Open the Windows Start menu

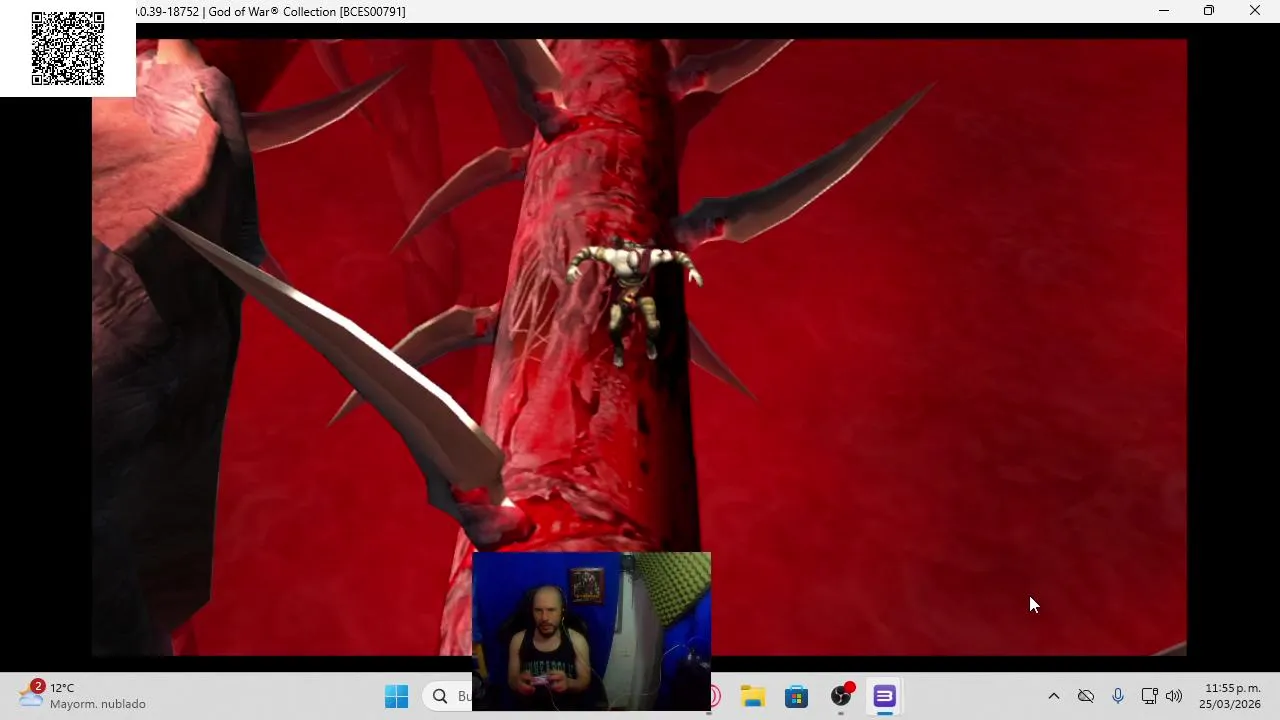(397, 696)
